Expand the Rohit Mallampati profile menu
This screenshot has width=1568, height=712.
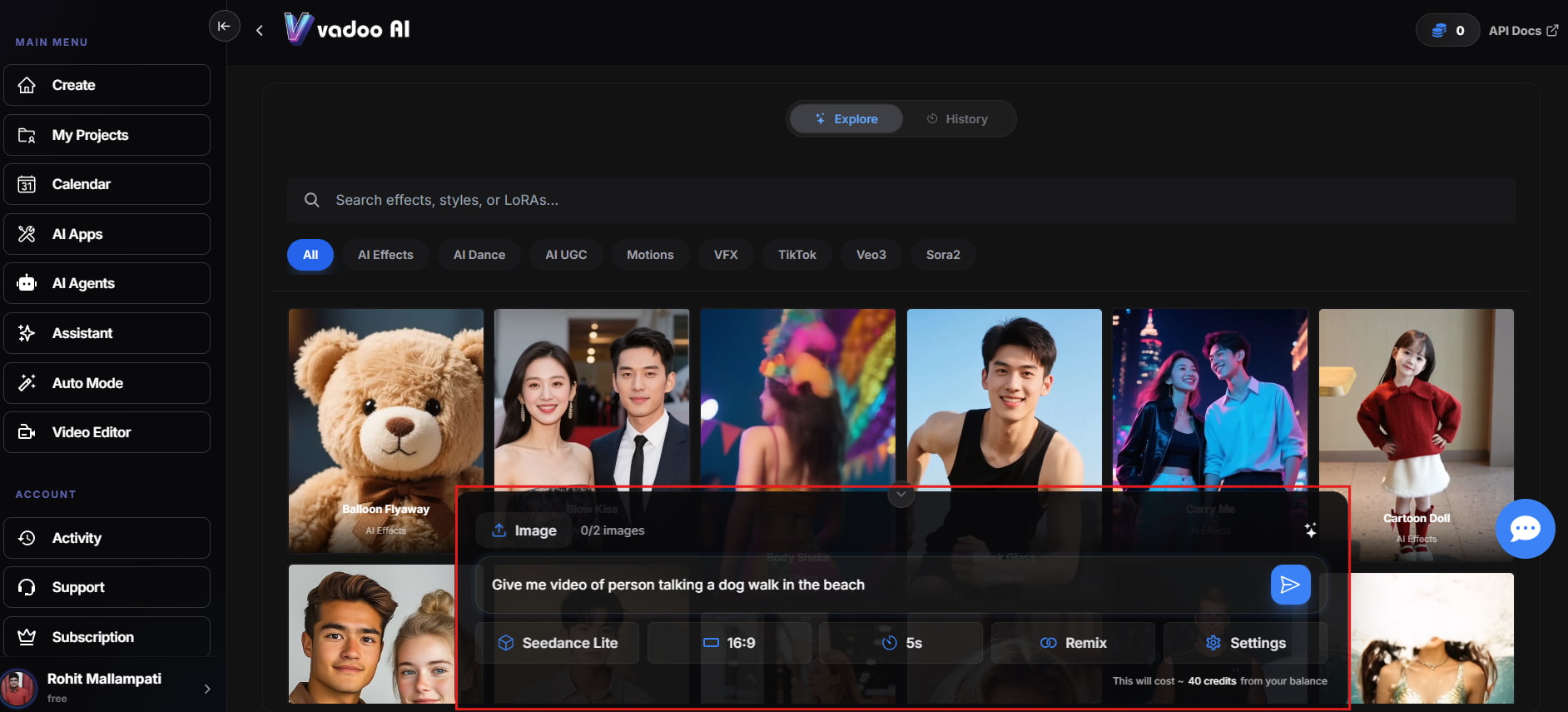(x=207, y=689)
